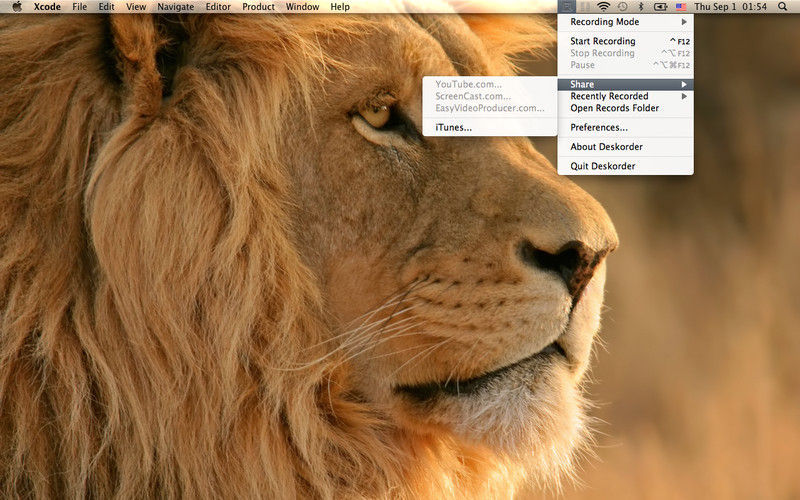Select the highlighted Share submenu item

pos(626,84)
